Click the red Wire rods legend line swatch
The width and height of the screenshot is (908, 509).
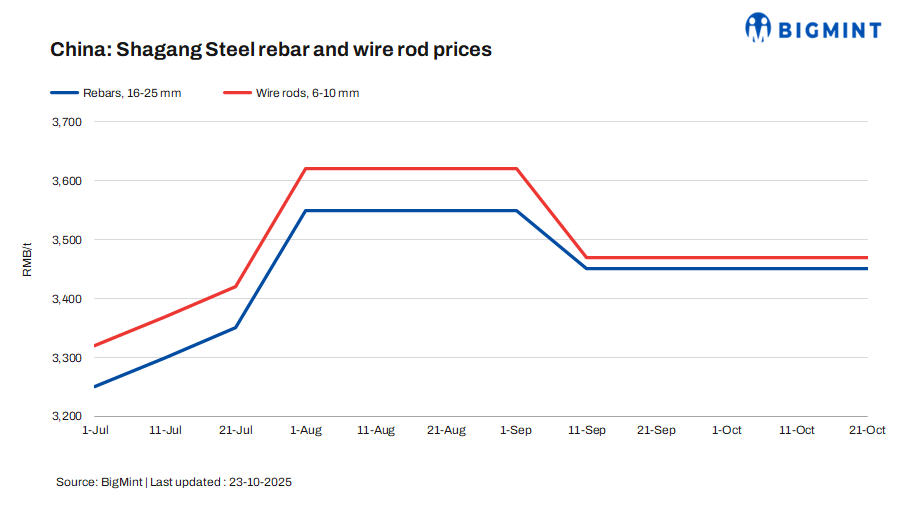point(236,93)
